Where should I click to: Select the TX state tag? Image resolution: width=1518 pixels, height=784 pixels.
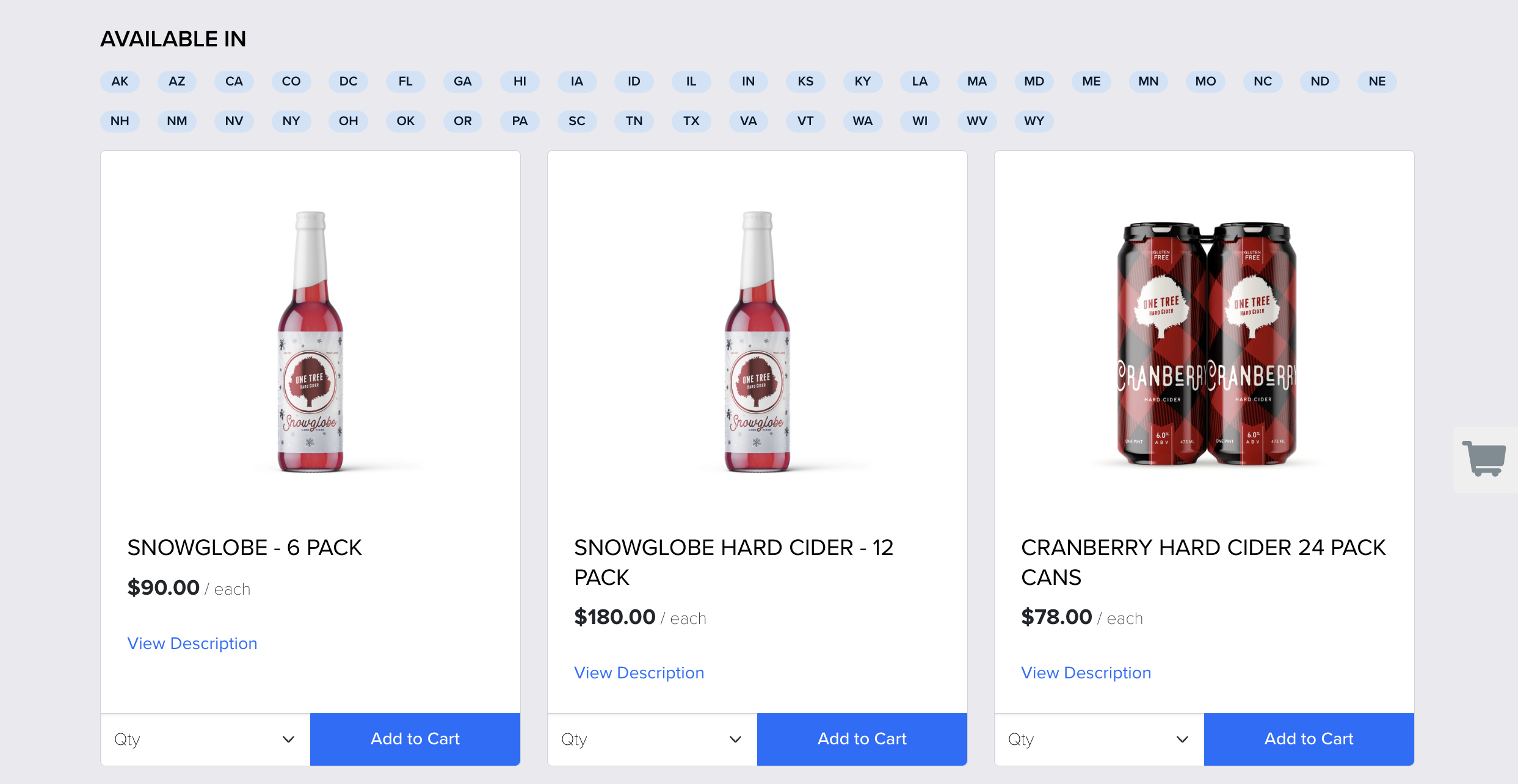coord(691,121)
